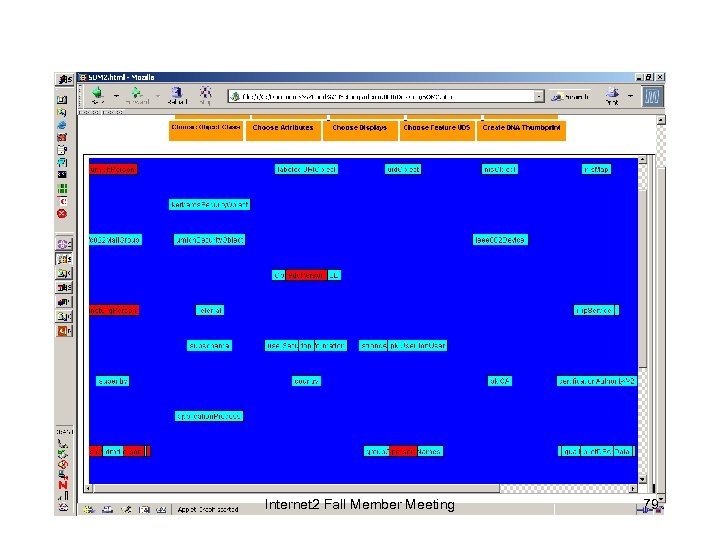Select the ipService class box
The width and height of the screenshot is (720, 540).
tap(594, 310)
